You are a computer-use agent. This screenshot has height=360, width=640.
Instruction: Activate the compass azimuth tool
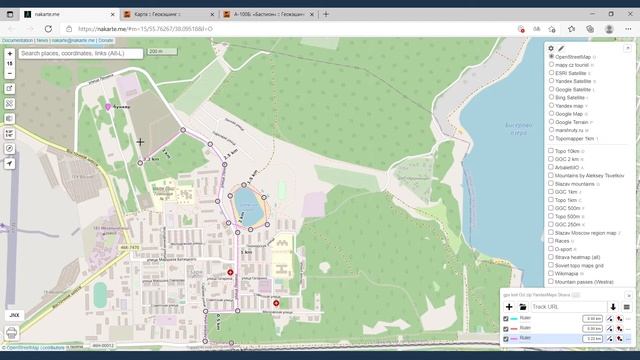click(10, 149)
